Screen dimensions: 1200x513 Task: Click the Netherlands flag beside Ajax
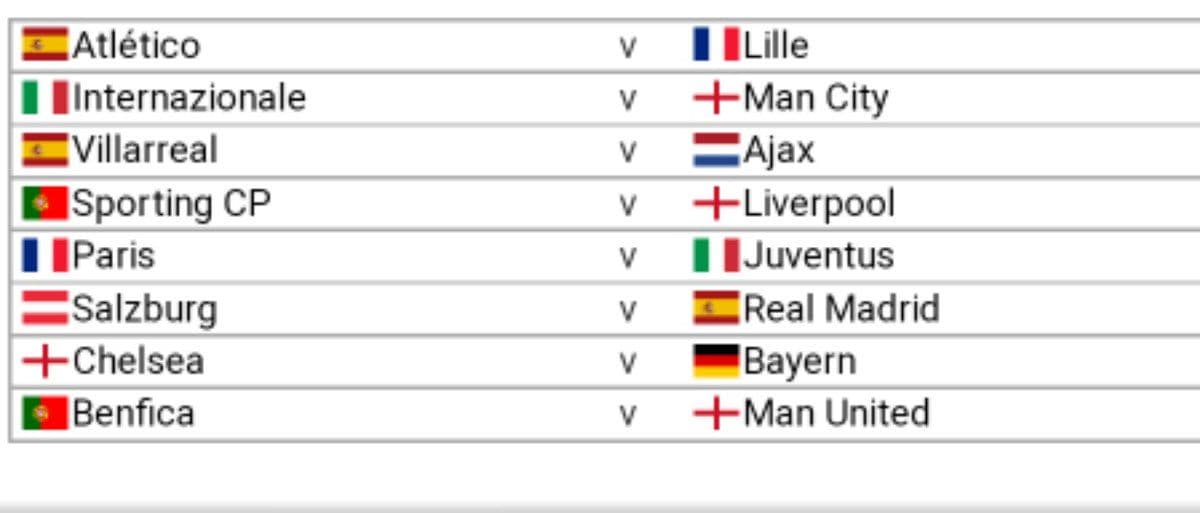tap(716, 151)
